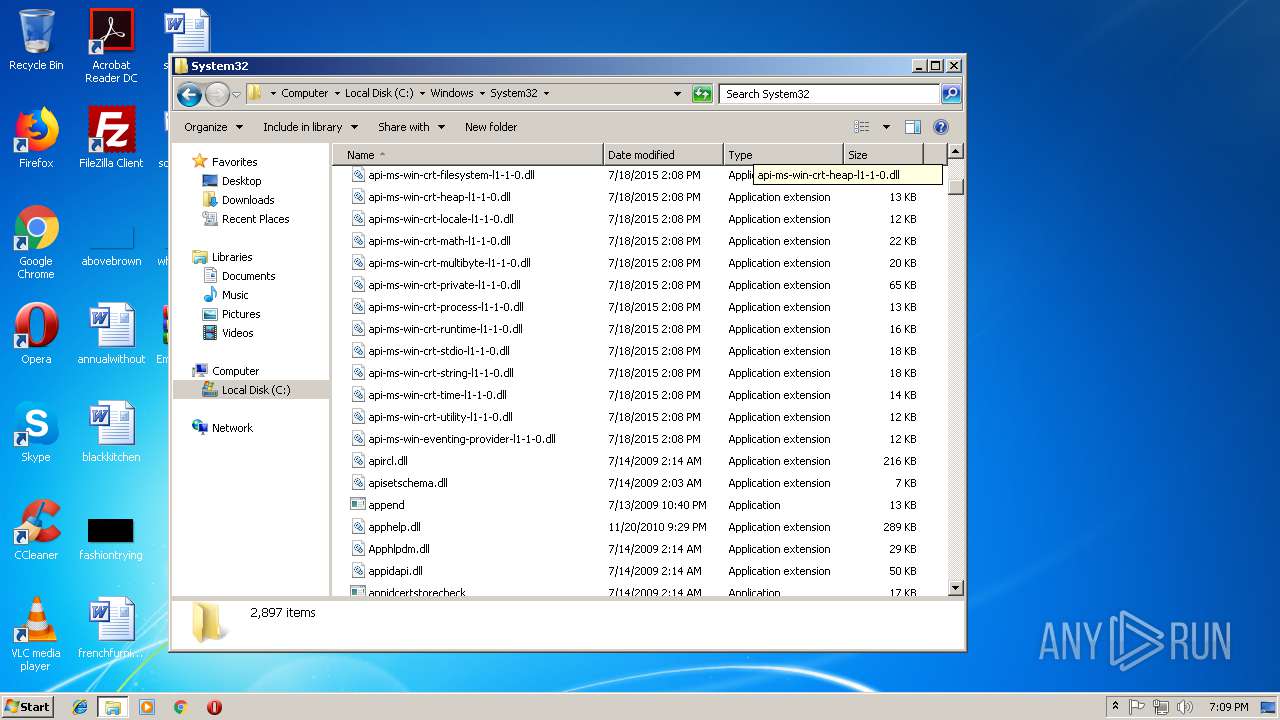Click the file list scroll up arrow
Image resolution: width=1280 pixels, height=720 pixels.
pos(955,152)
